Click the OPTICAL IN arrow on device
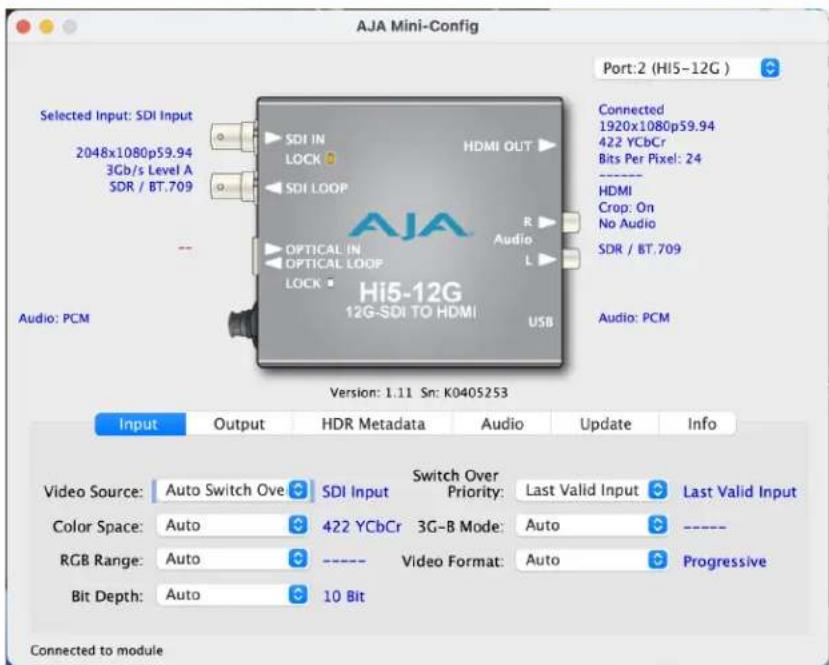The image size is (829, 665). tap(273, 248)
